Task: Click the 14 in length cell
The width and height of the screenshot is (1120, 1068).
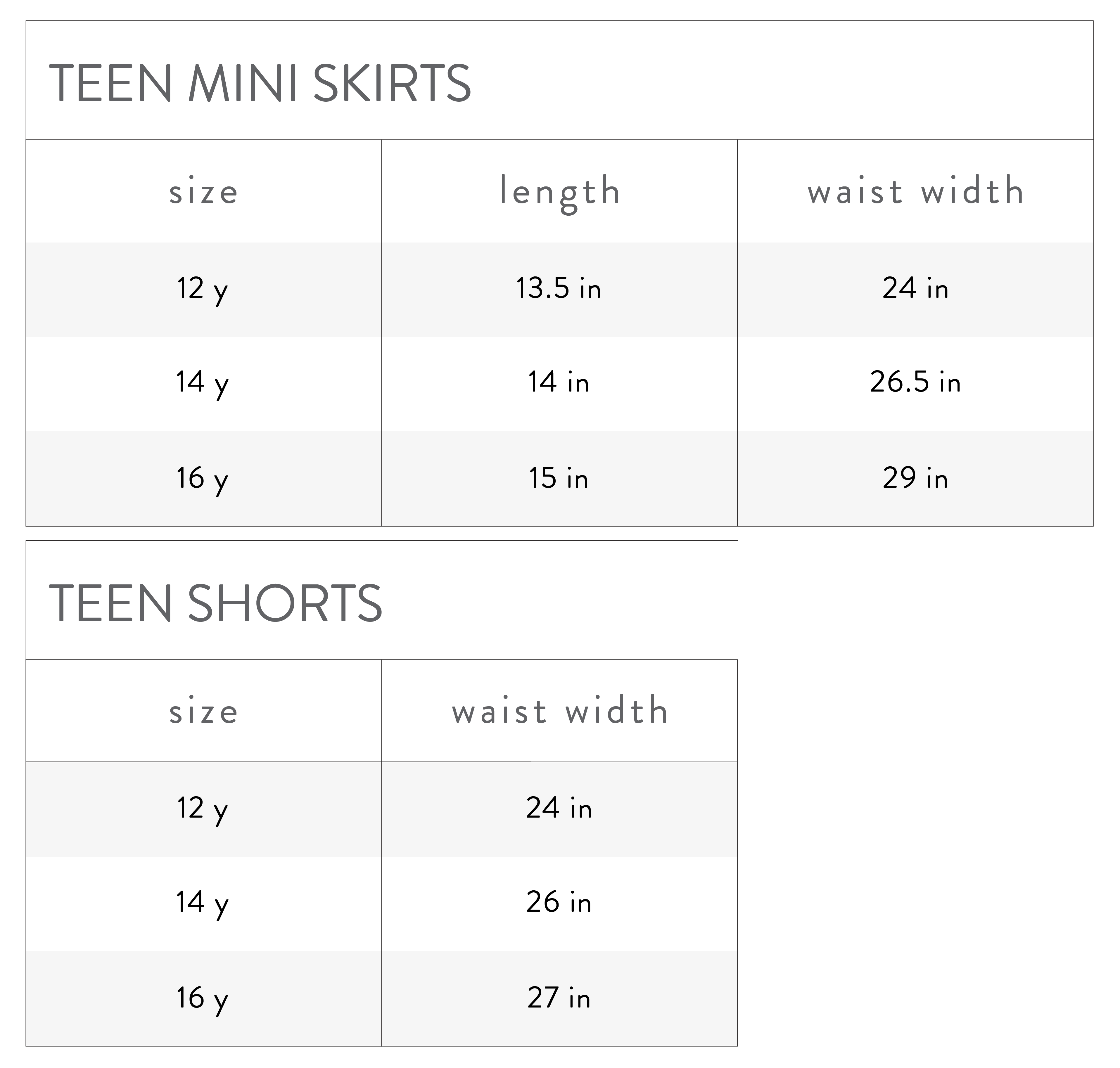Action: pos(559,382)
